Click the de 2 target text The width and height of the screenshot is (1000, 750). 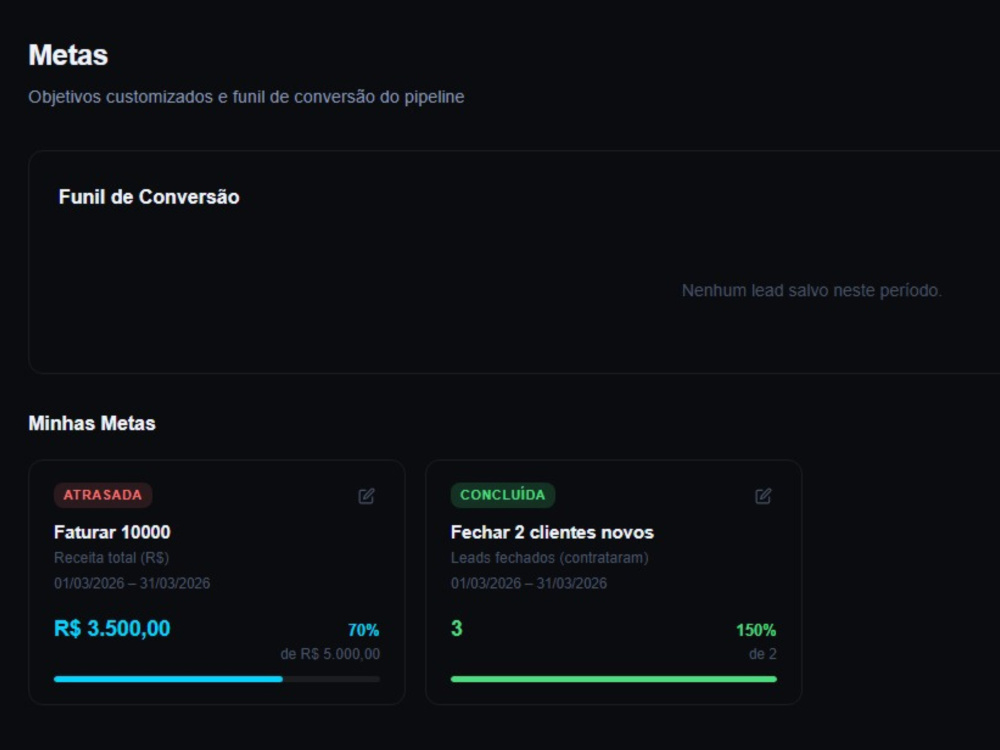pyautogui.click(x=763, y=654)
